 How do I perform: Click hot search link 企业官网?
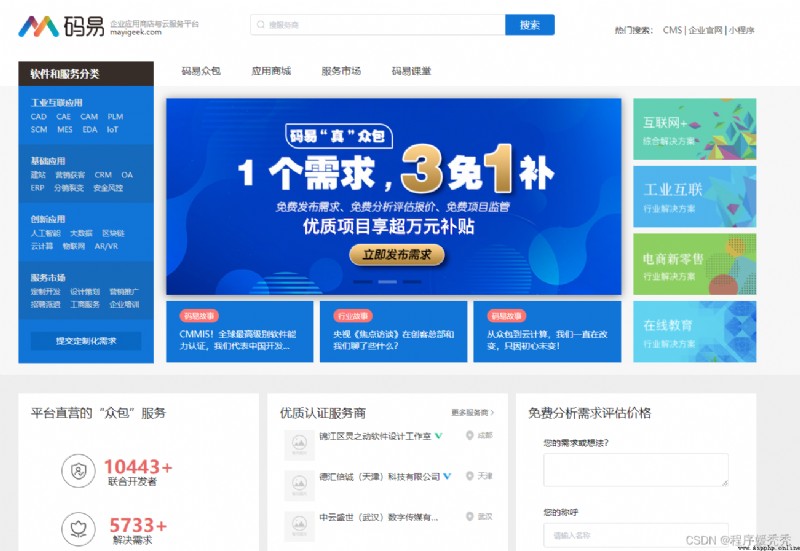point(706,30)
